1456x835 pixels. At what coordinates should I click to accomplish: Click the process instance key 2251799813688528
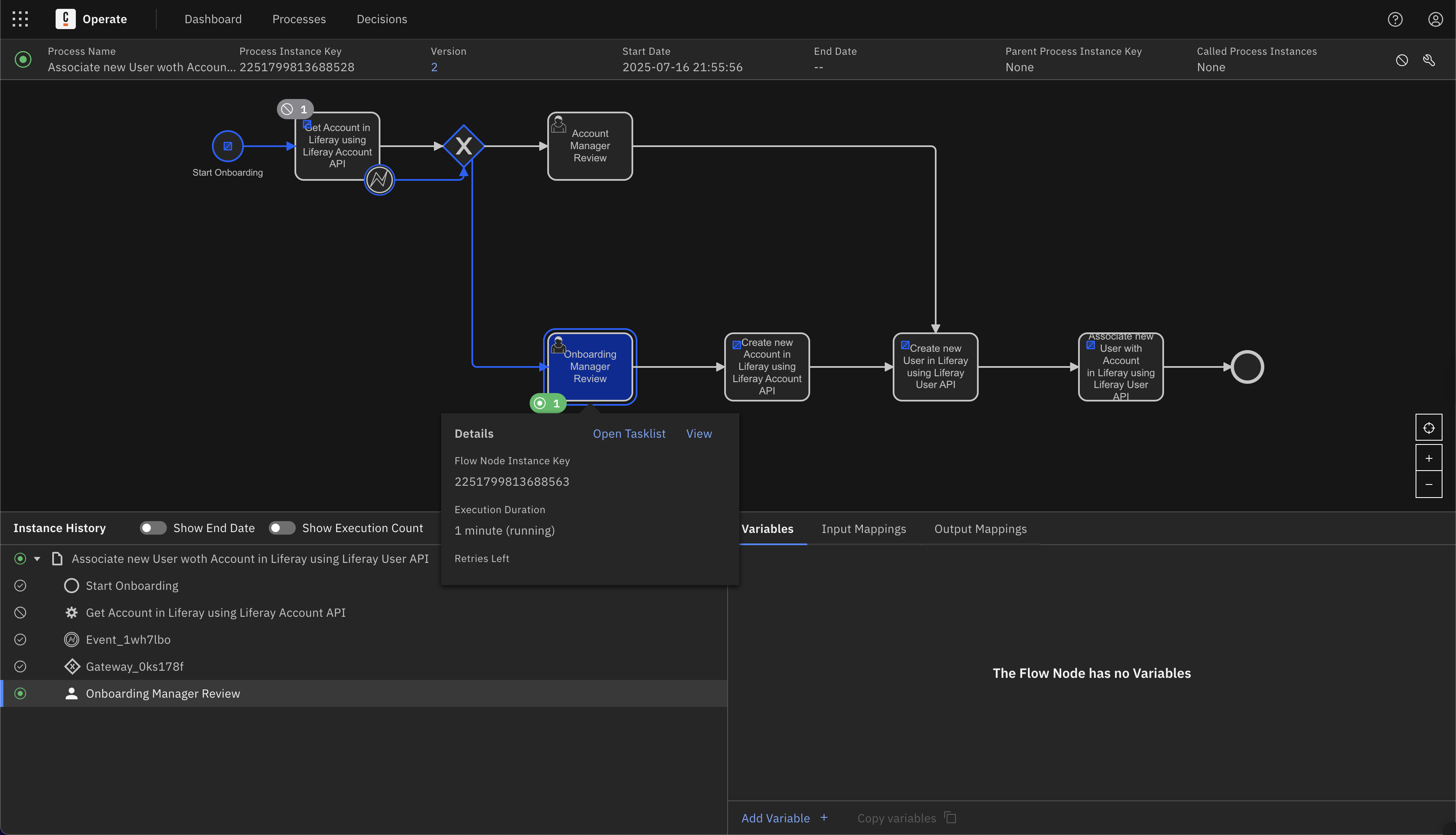pyautogui.click(x=297, y=67)
